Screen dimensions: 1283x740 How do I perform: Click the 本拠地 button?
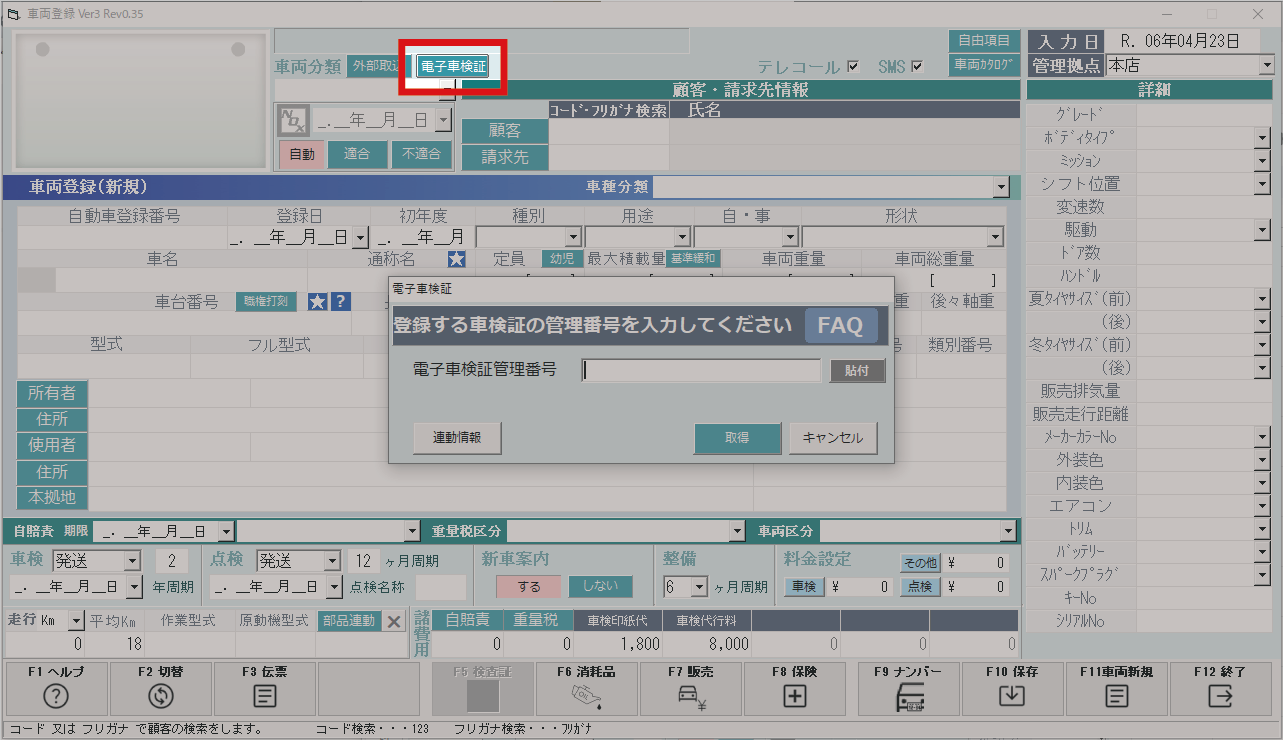point(52,497)
